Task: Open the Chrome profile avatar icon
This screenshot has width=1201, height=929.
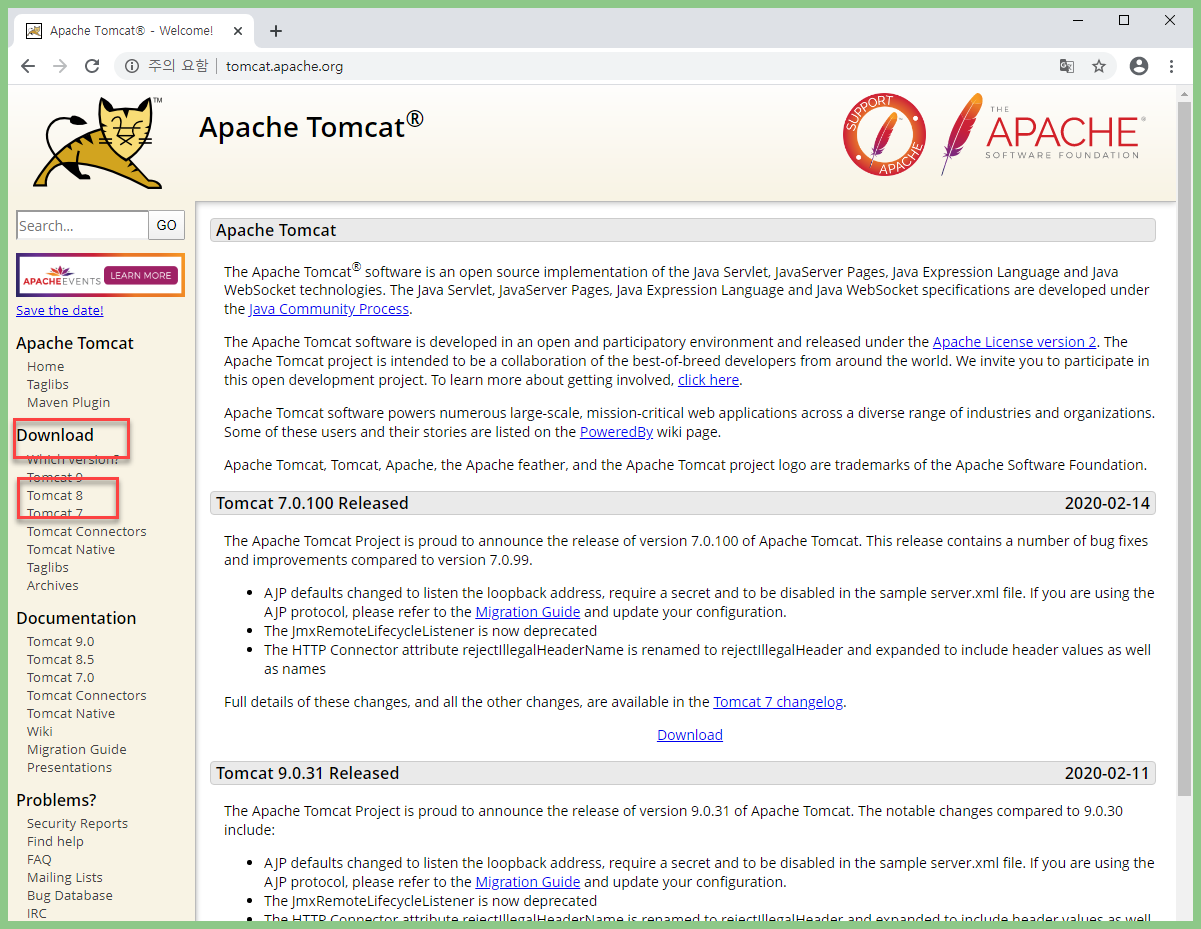Action: pyautogui.click(x=1139, y=66)
